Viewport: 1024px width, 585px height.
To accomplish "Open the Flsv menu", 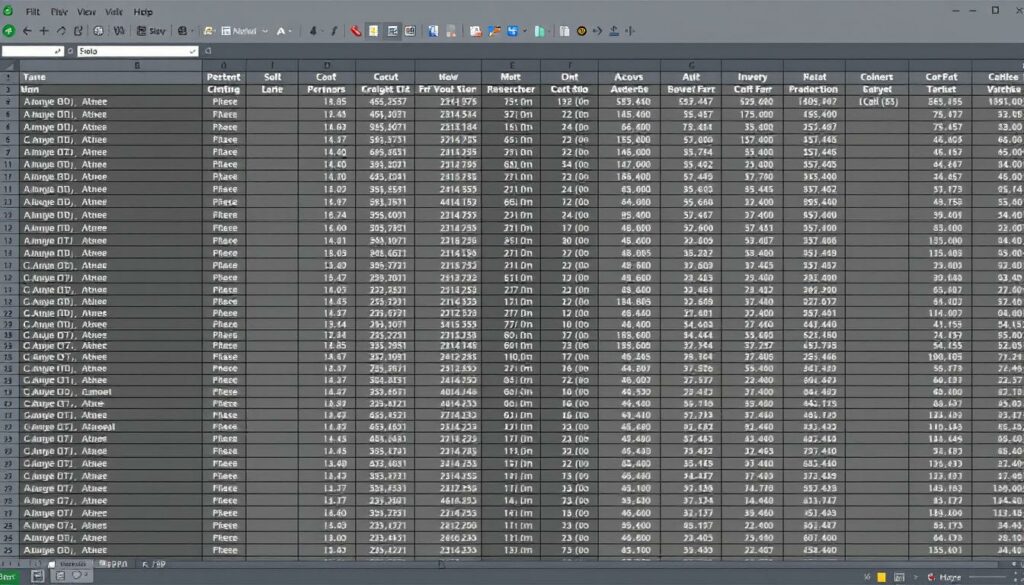I will point(59,12).
